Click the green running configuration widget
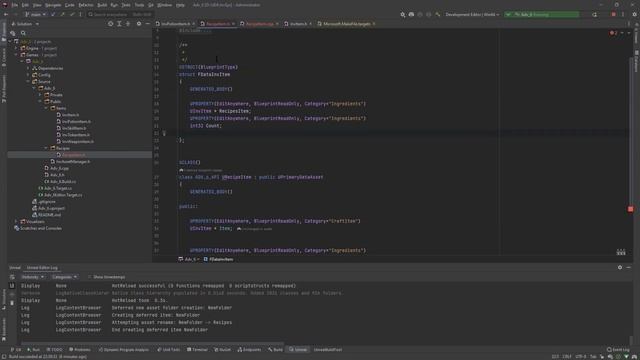Screen dimensions: 640x360 (542, 14)
